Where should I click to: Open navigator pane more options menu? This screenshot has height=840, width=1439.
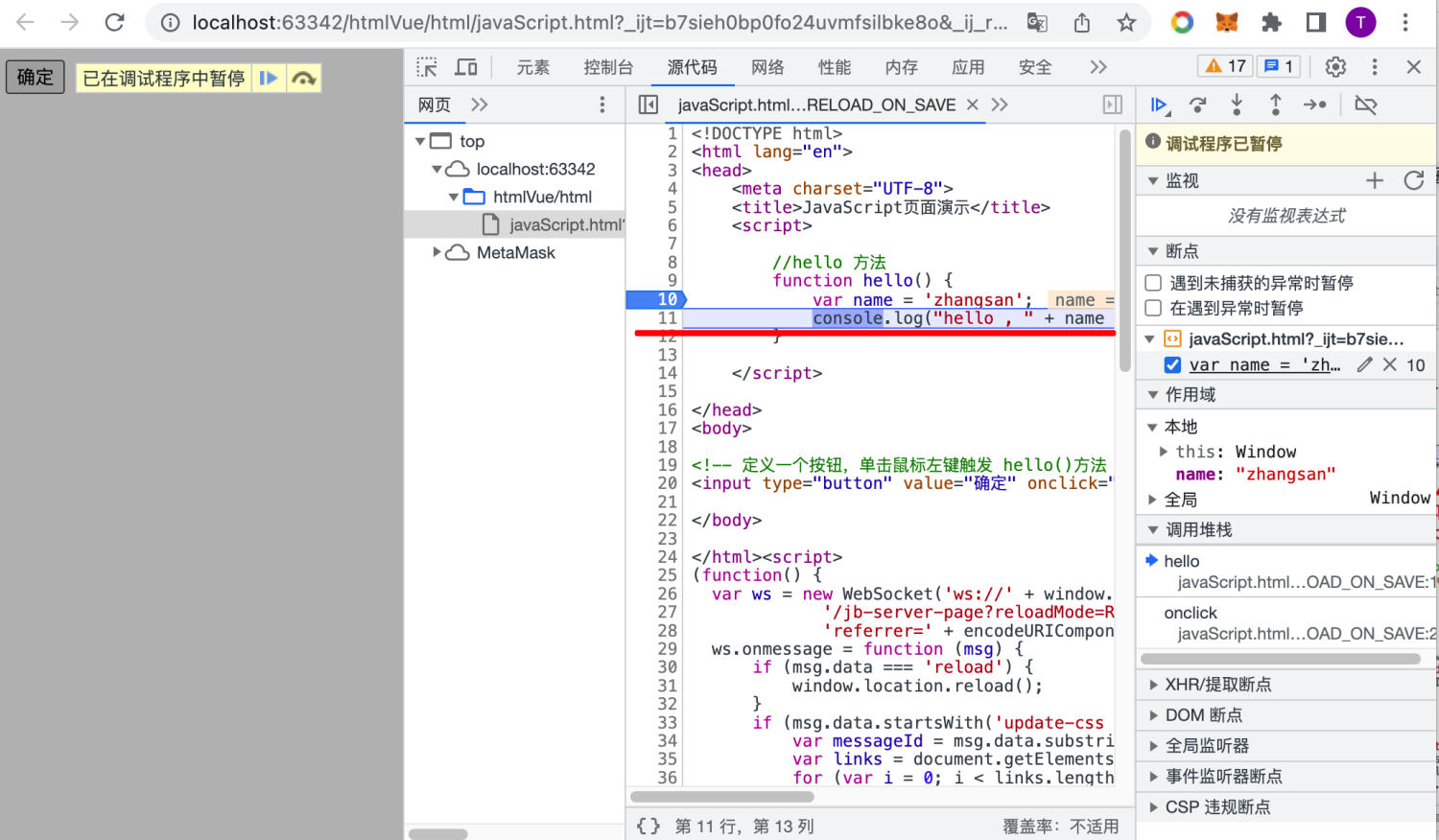click(602, 105)
